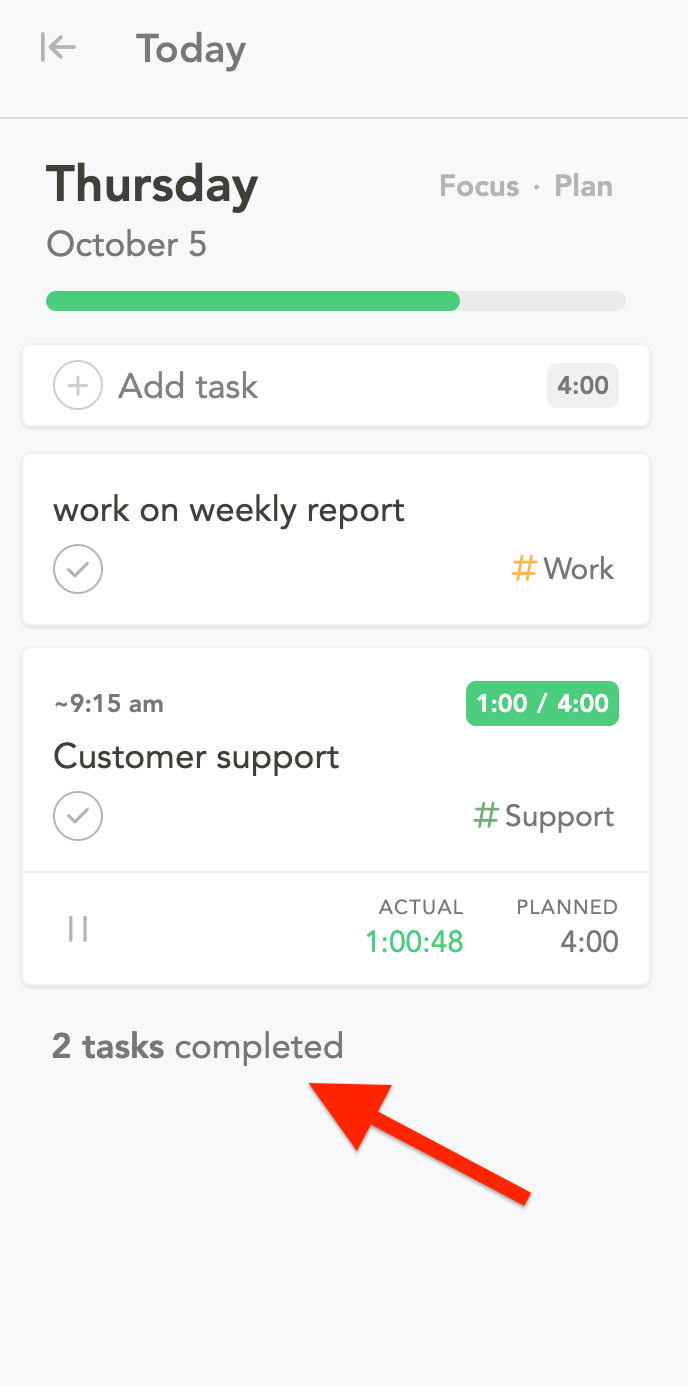This screenshot has height=1386, width=688.
Task: Collapse the Today panel with arrow icon
Action: point(58,47)
